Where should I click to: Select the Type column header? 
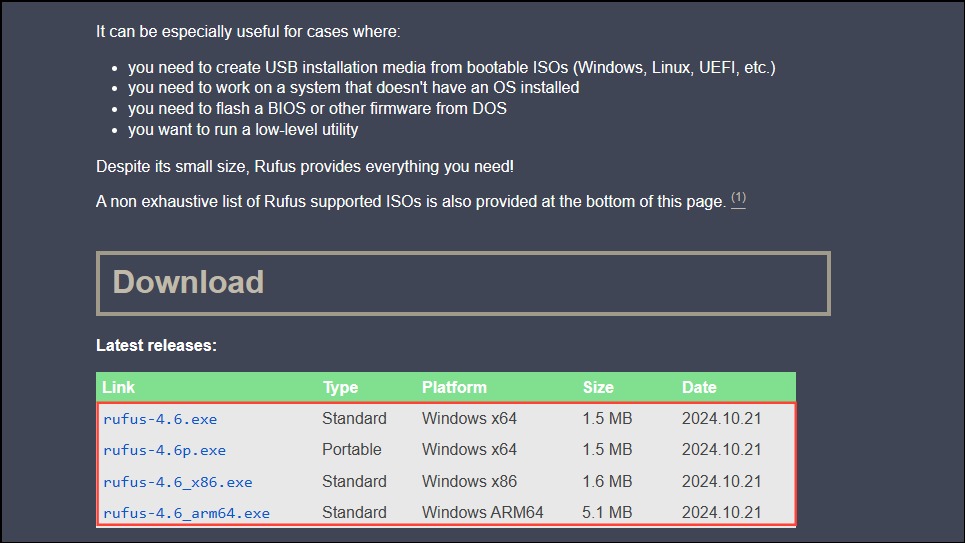pos(340,387)
